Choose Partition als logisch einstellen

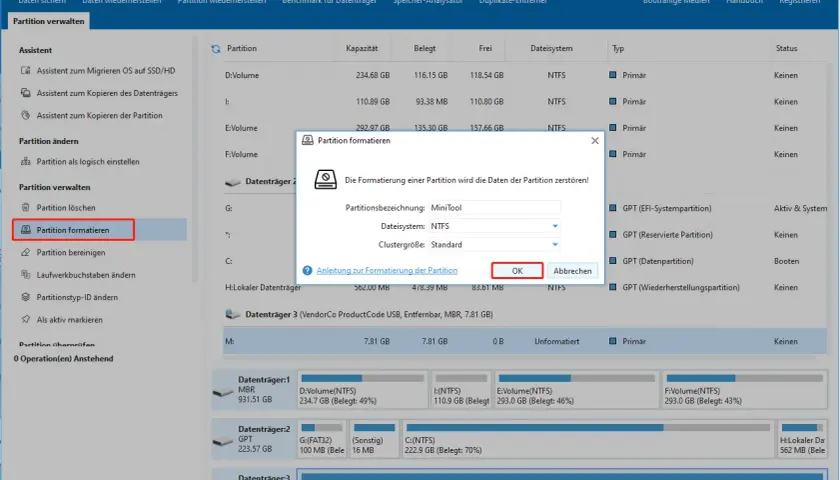(88, 161)
